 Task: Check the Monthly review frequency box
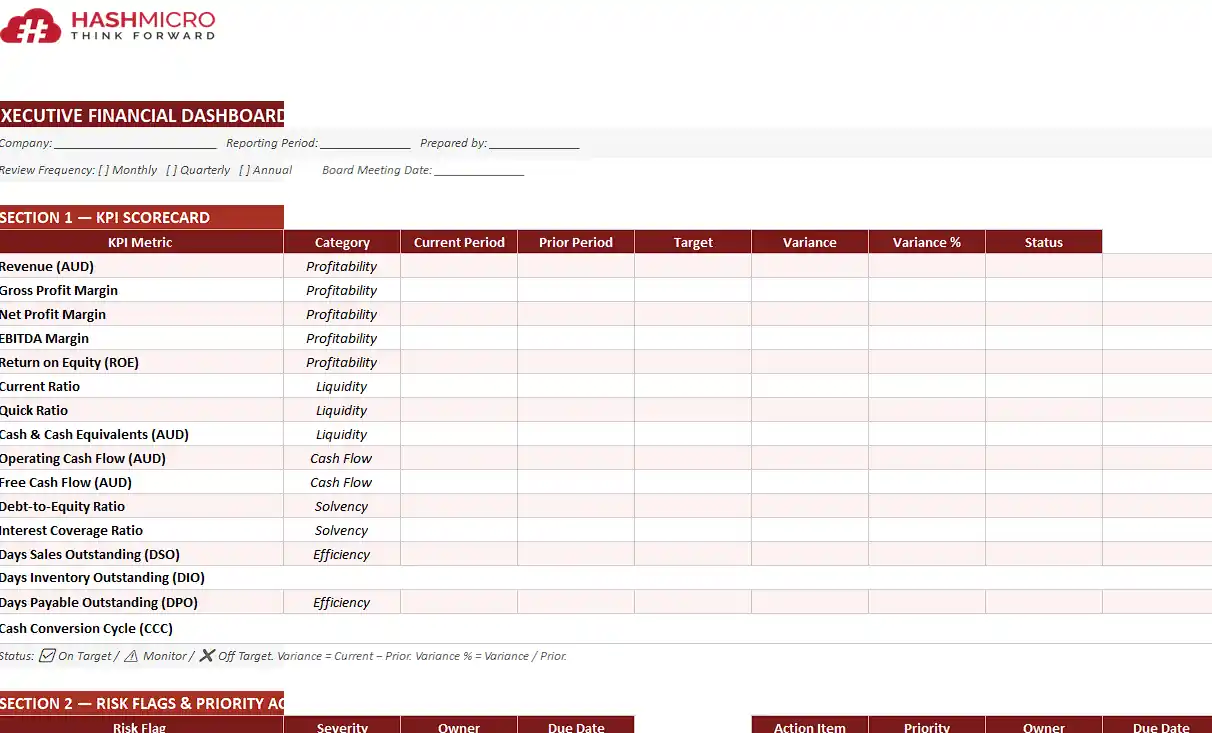(x=104, y=170)
